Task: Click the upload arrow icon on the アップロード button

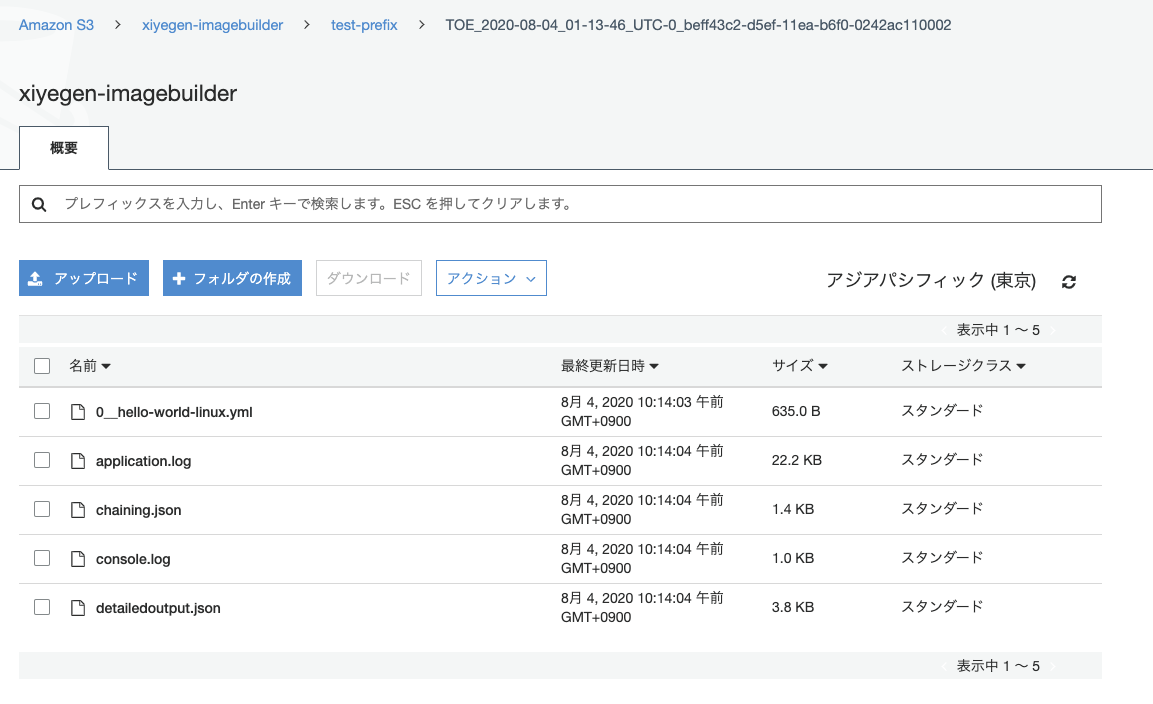Action: coord(35,279)
